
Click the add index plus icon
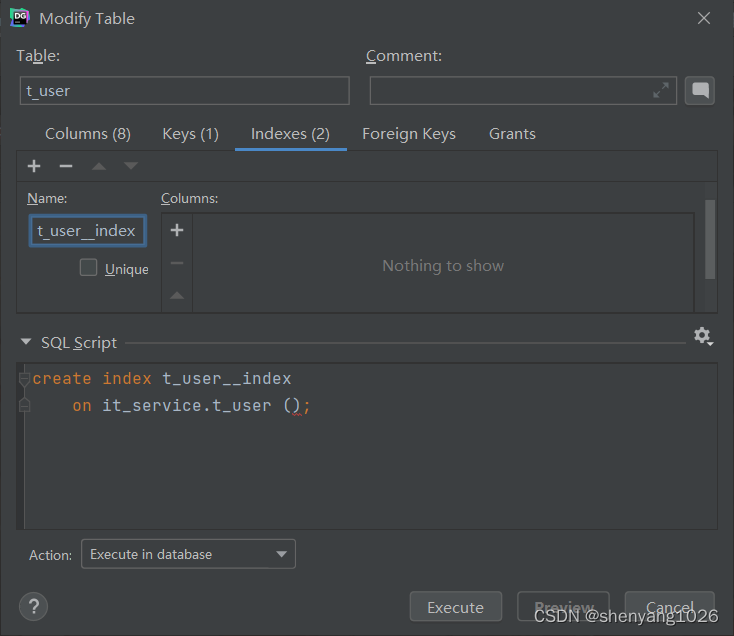click(34, 166)
